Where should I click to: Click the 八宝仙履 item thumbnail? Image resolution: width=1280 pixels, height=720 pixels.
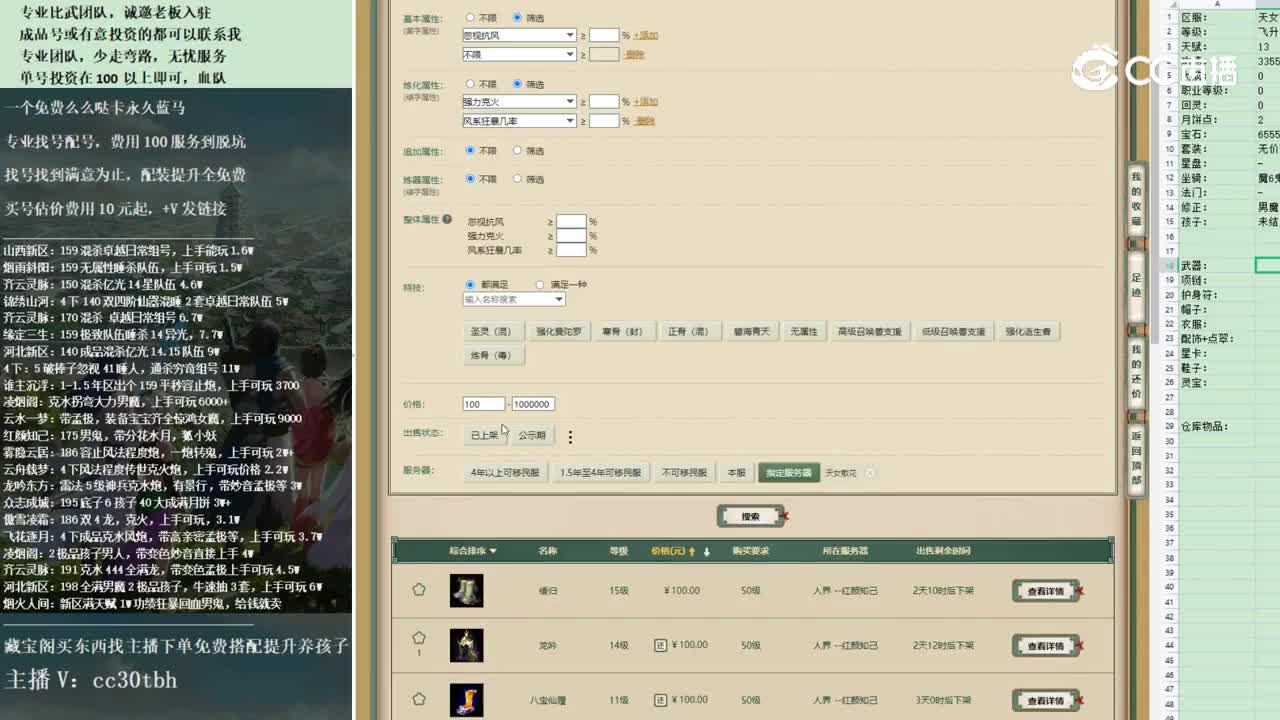[x=466, y=699]
